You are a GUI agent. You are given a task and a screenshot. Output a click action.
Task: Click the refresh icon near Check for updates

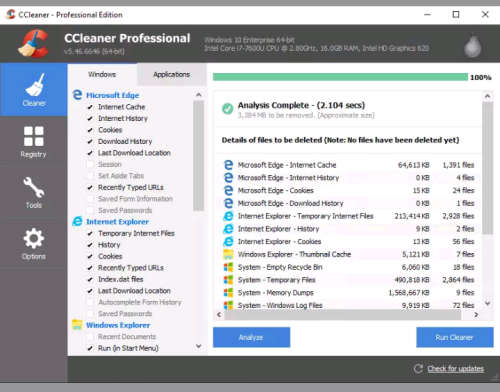click(x=418, y=369)
